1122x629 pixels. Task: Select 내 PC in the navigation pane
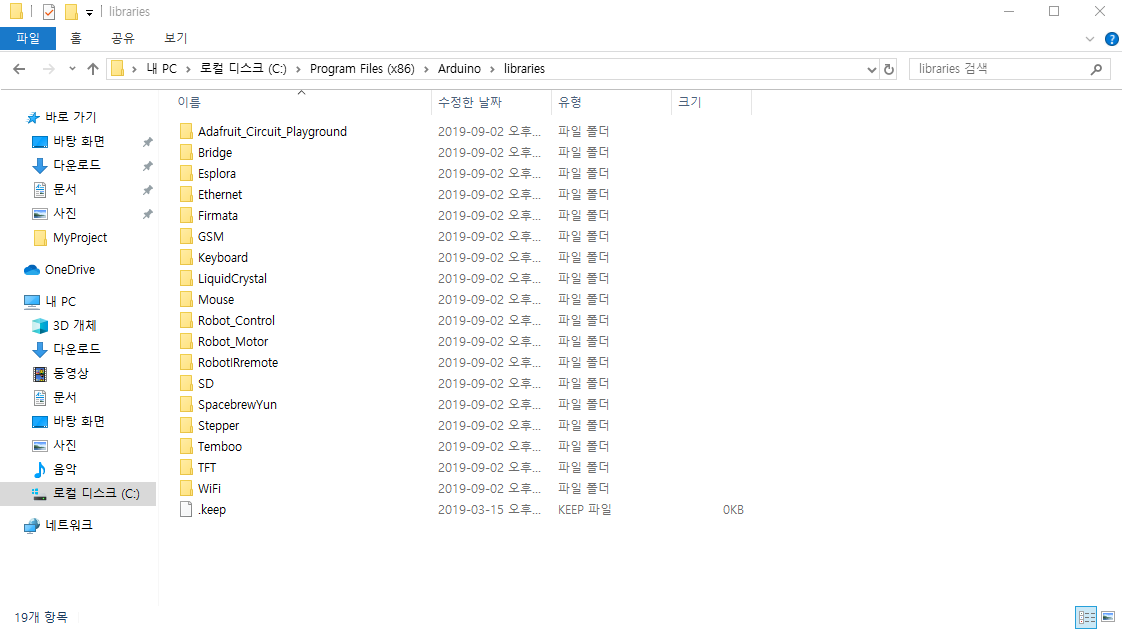click(x=50, y=301)
